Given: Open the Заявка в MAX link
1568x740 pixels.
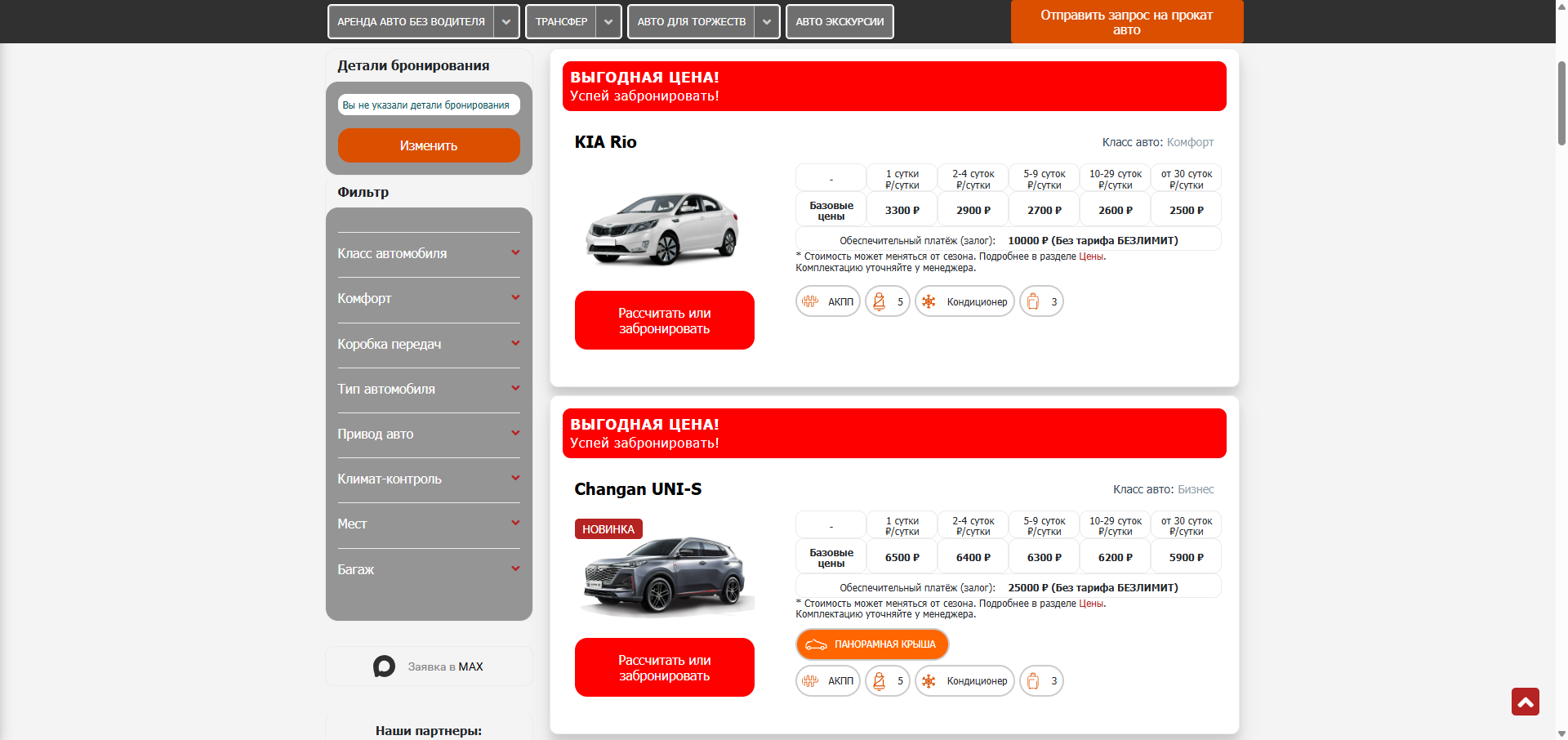Looking at the screenshot, I should coord(445,666).
